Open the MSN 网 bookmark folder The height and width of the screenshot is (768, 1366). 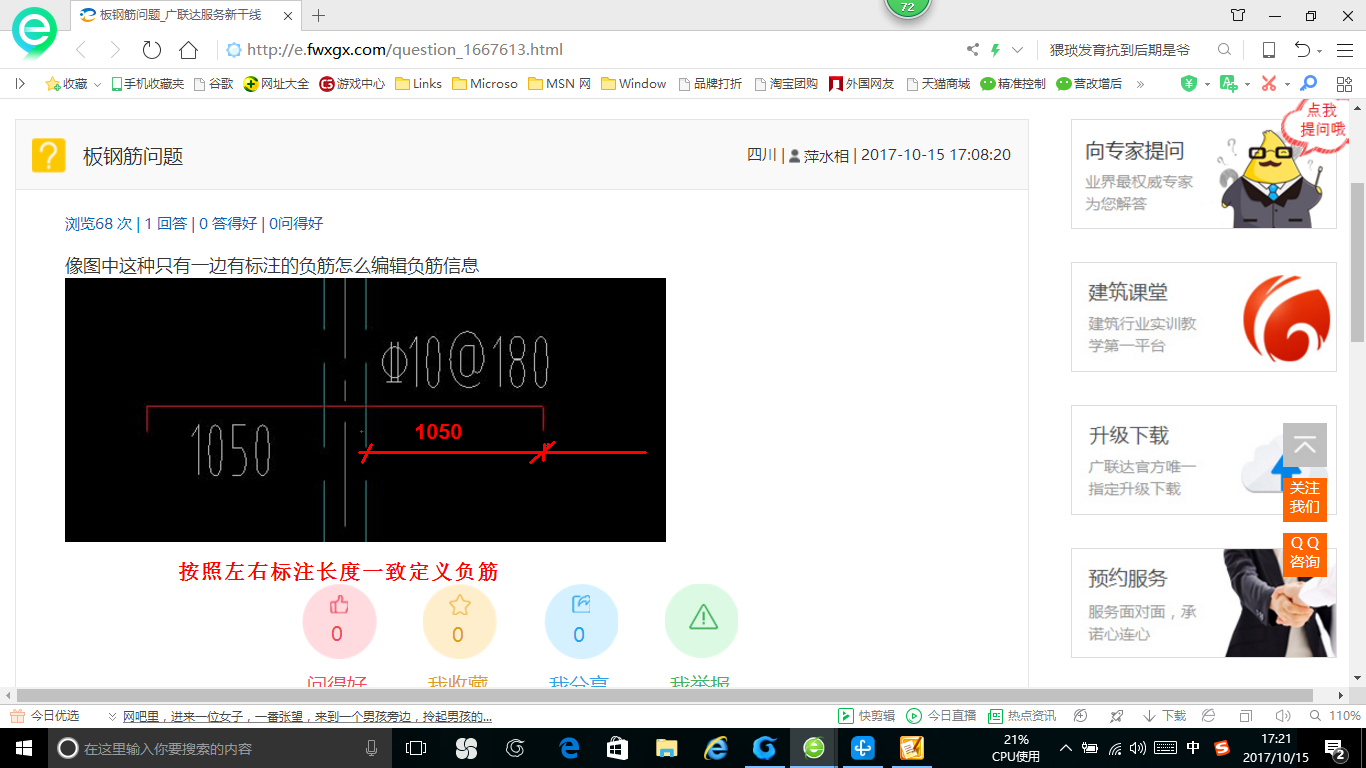click(x=560, y=84)
